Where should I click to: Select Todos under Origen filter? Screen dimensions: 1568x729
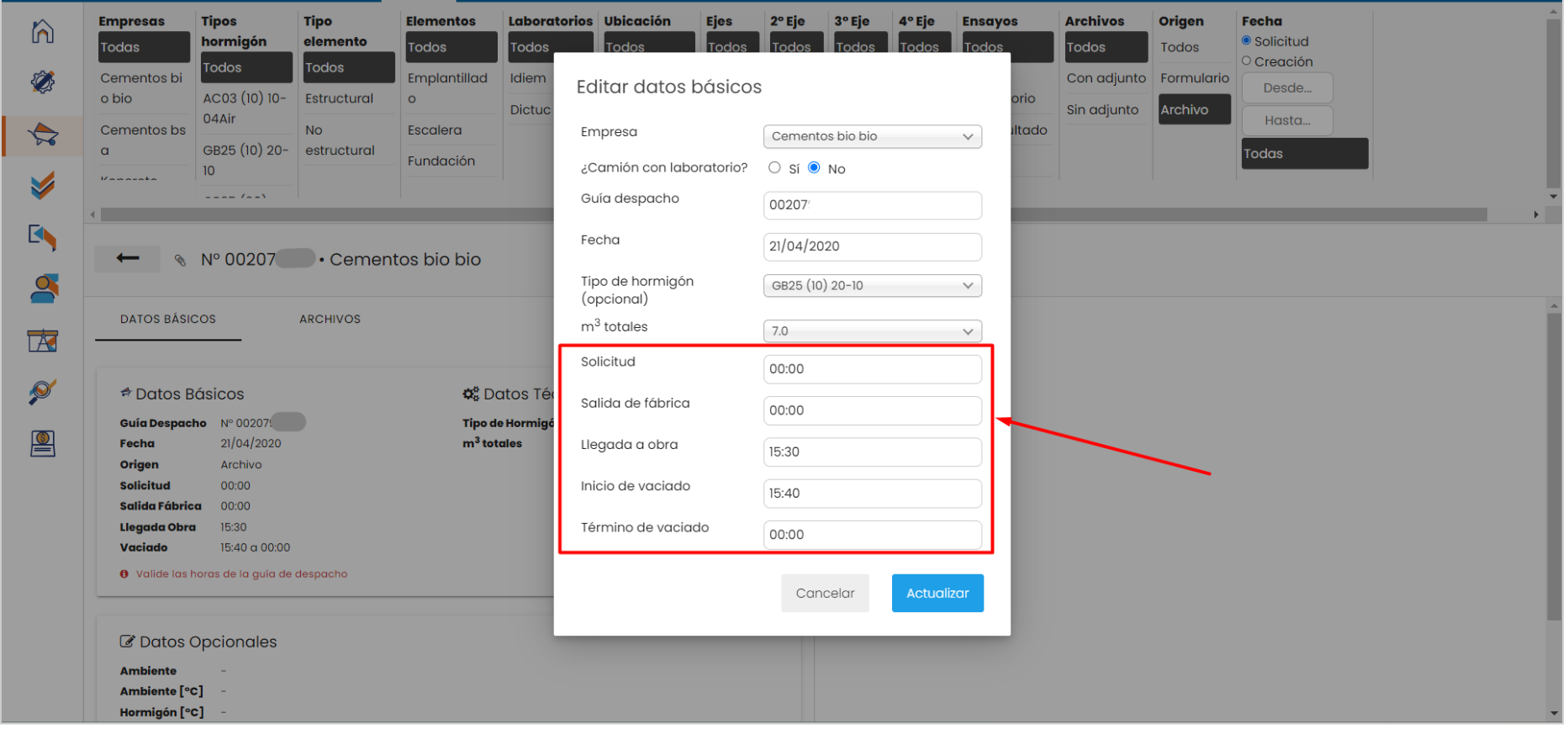pos(1180,47)
